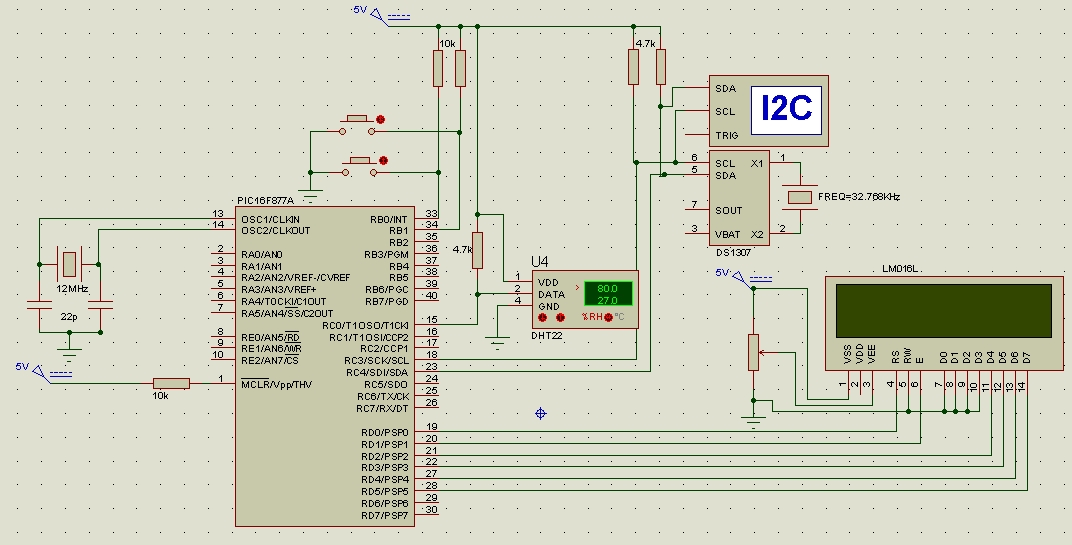Image resolution: width=1072 pixels, height=545 pixels.
Task: Toggle DHT22 %RH/°C selector dot
Action: (608, 317)
